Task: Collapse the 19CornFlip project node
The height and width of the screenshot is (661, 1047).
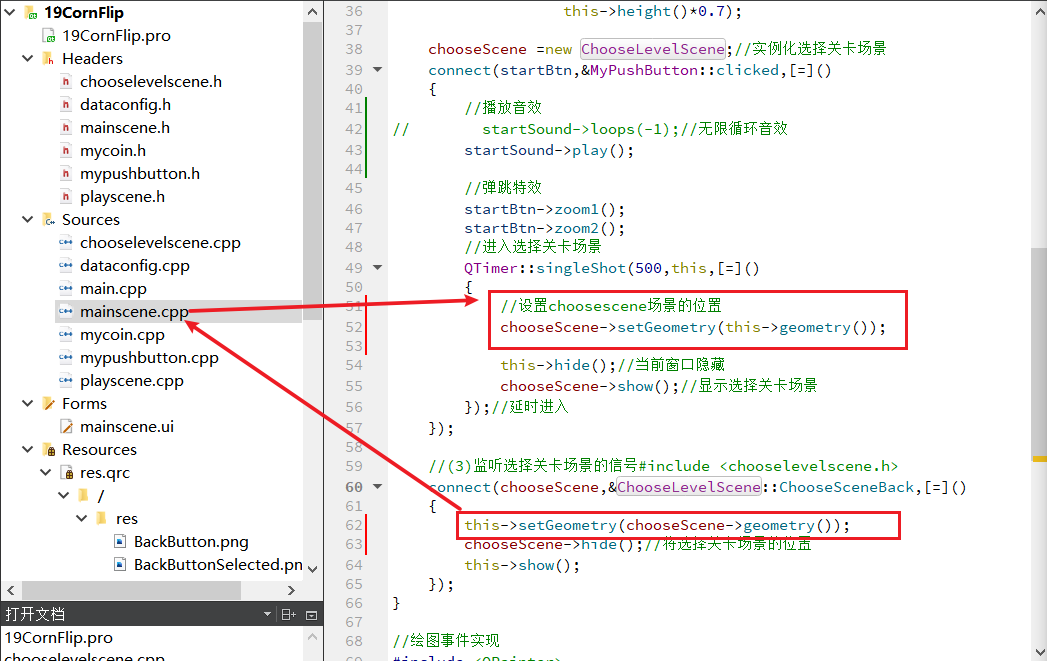Action: tap(10, 12)
